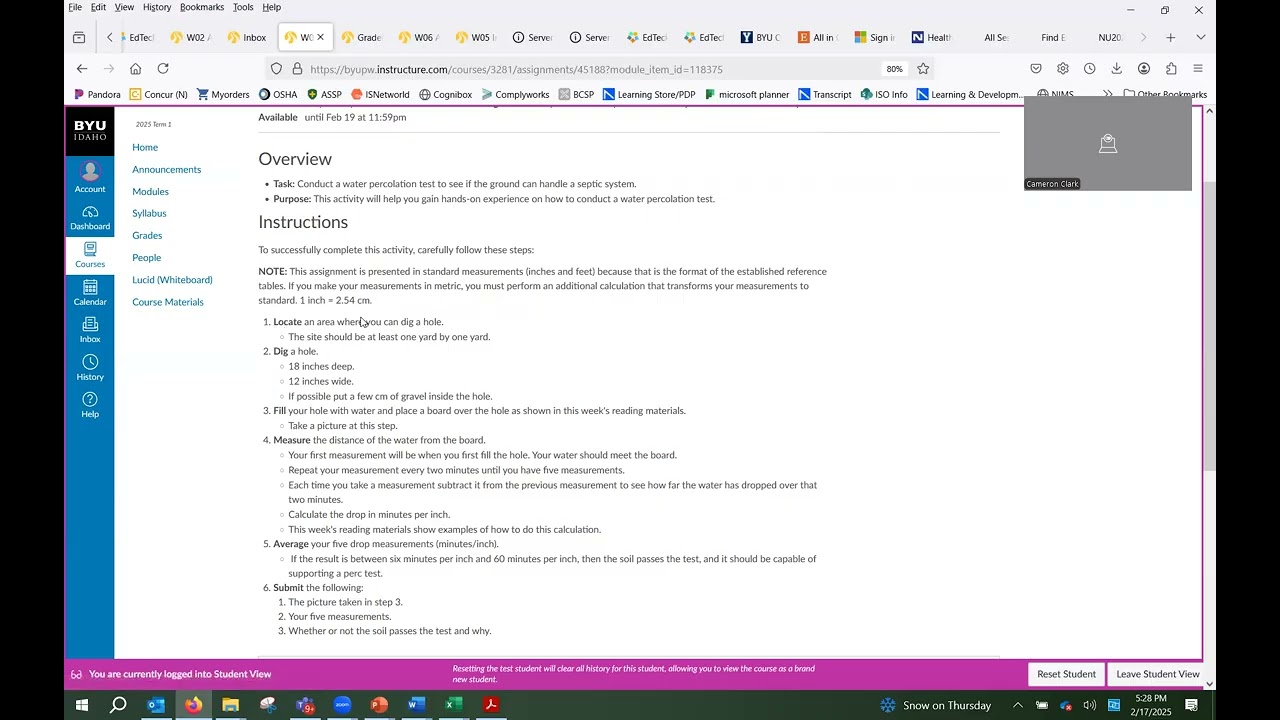This screenshot has width=1280, height=720.
Task: Click the Reset Student button
Action: [1066, 674]
